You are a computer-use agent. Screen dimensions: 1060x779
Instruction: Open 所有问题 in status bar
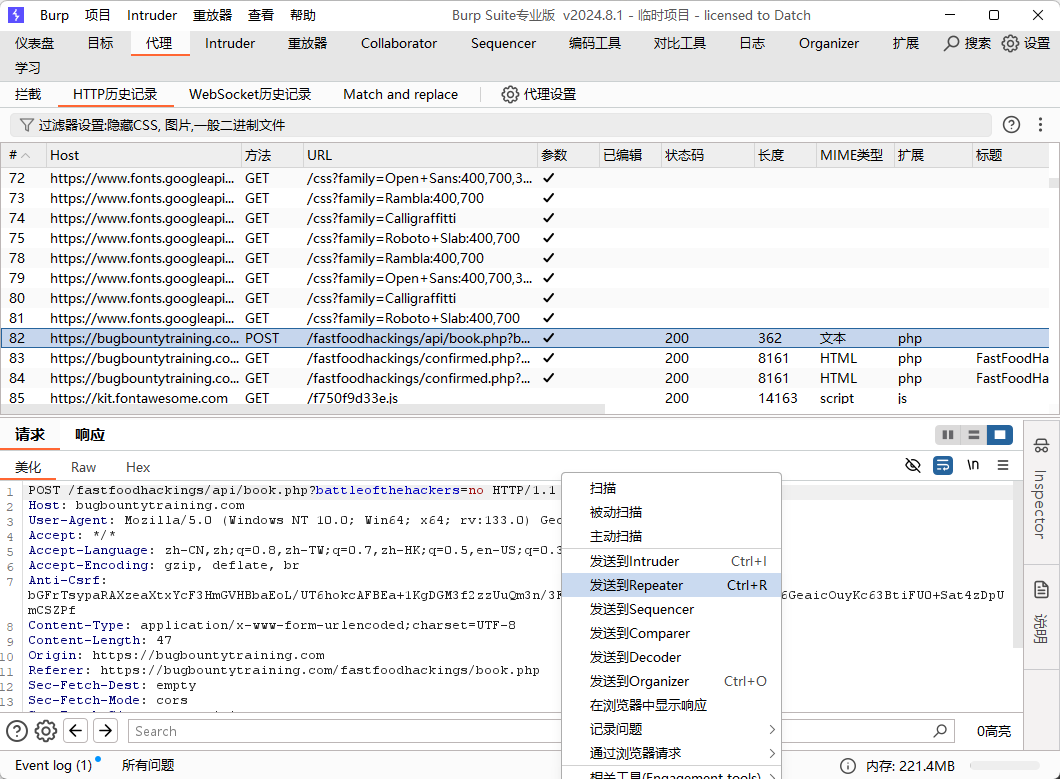(x=148, y=765)
